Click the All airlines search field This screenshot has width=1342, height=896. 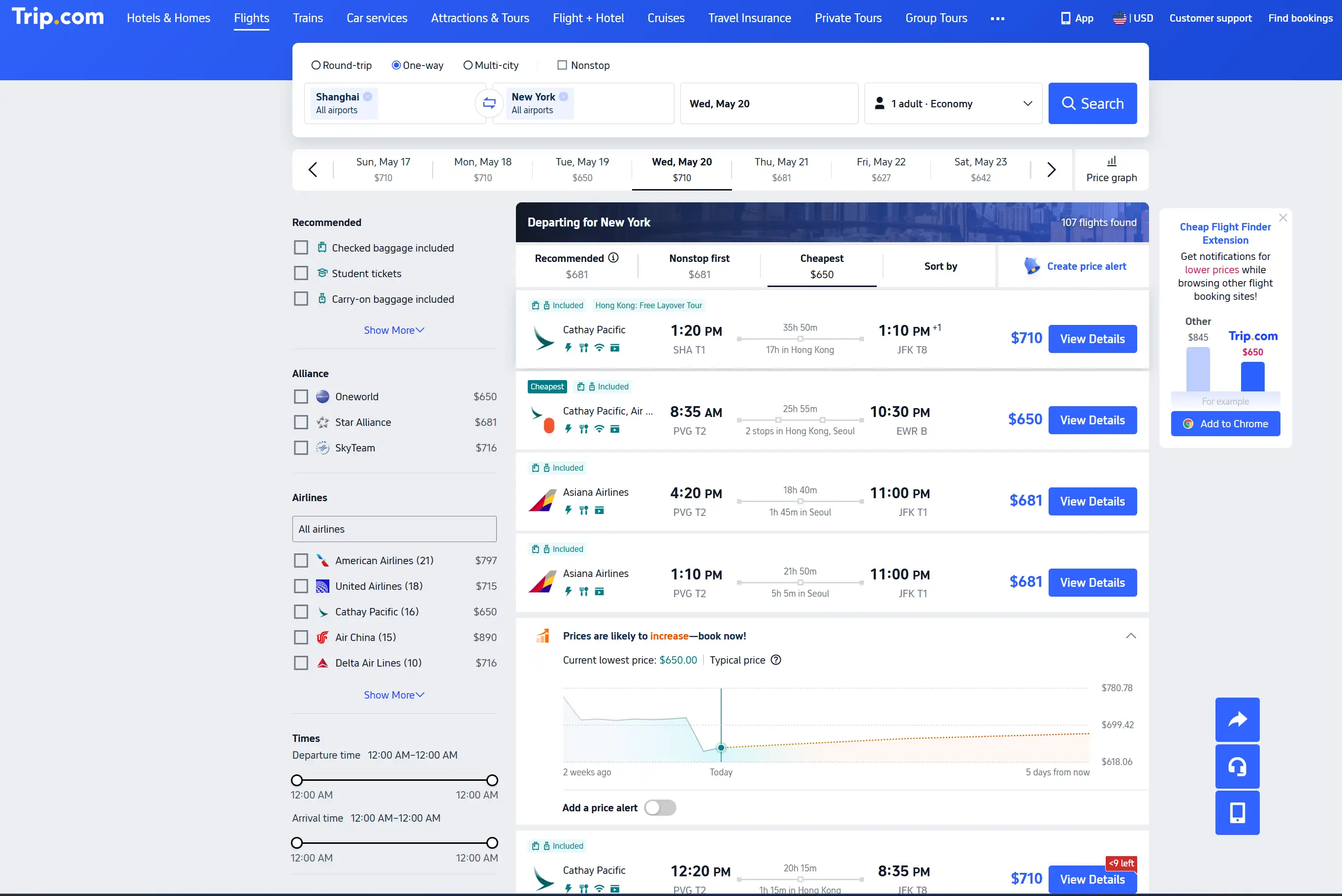point(394,529)
